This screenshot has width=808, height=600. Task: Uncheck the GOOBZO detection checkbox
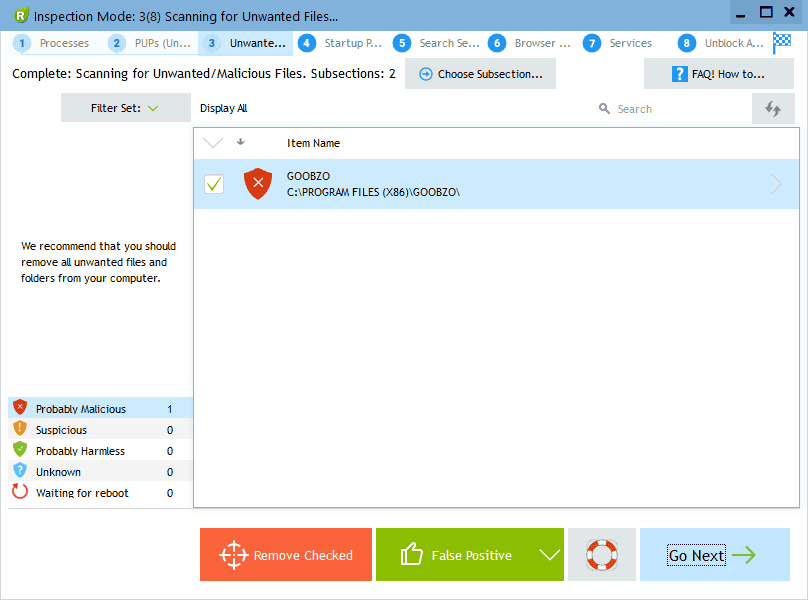pyautogui.click(x=214, y=184)
